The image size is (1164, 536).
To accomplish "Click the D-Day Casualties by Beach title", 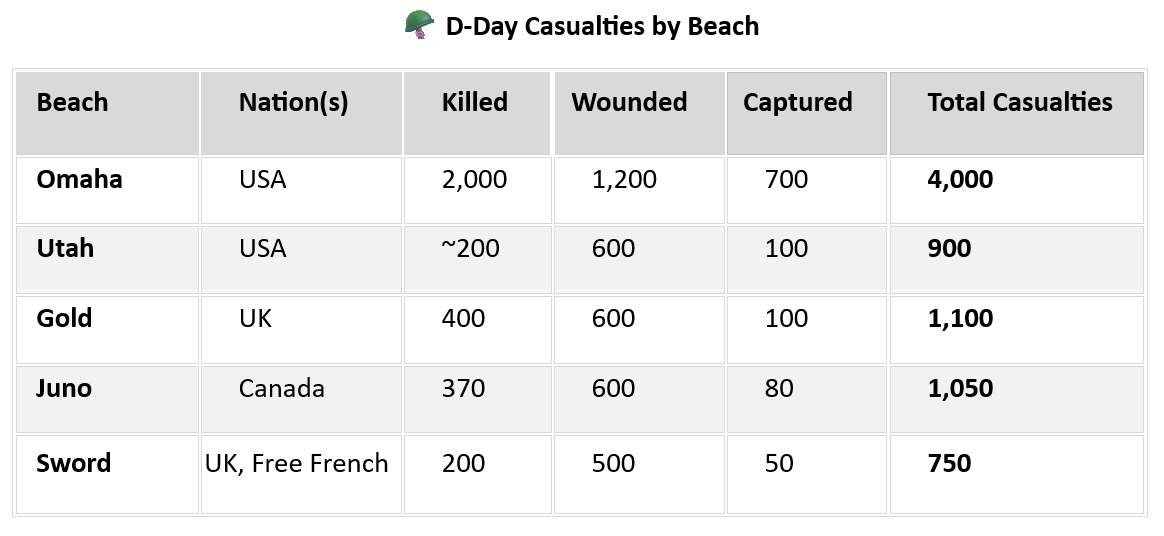I will (602, 26).
